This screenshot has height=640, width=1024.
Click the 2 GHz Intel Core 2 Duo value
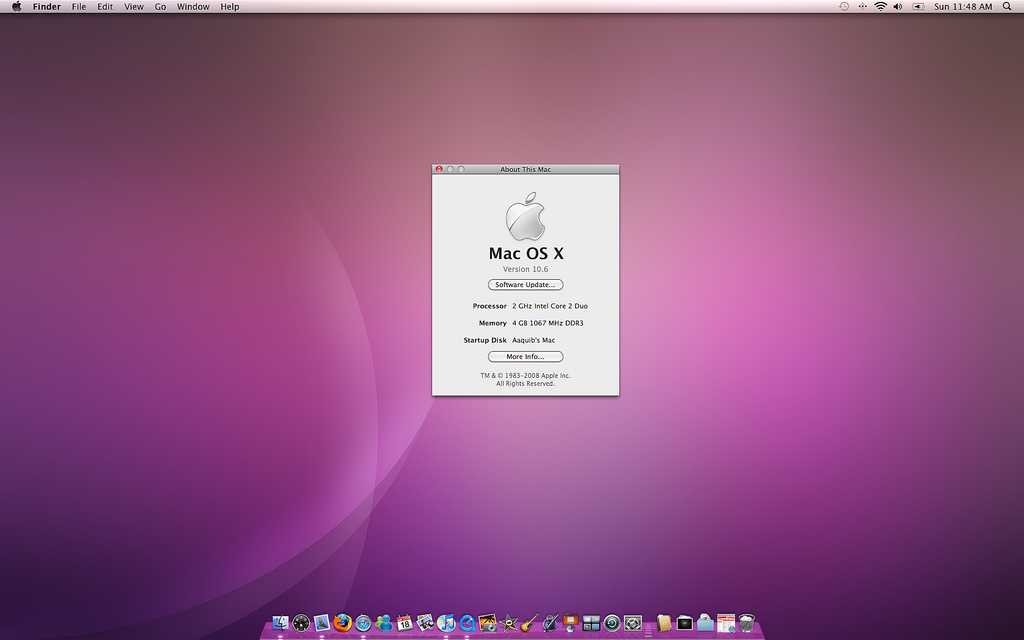click(550, 306)
